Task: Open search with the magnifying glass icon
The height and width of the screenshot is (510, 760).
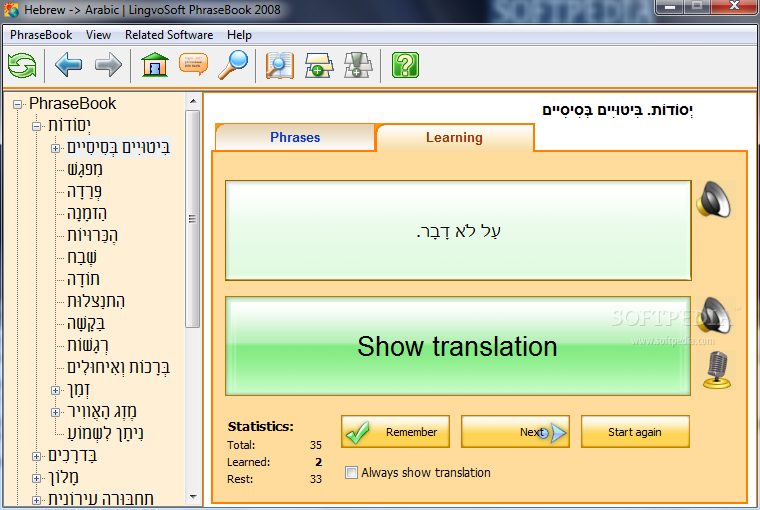Action: coord(233,65)
